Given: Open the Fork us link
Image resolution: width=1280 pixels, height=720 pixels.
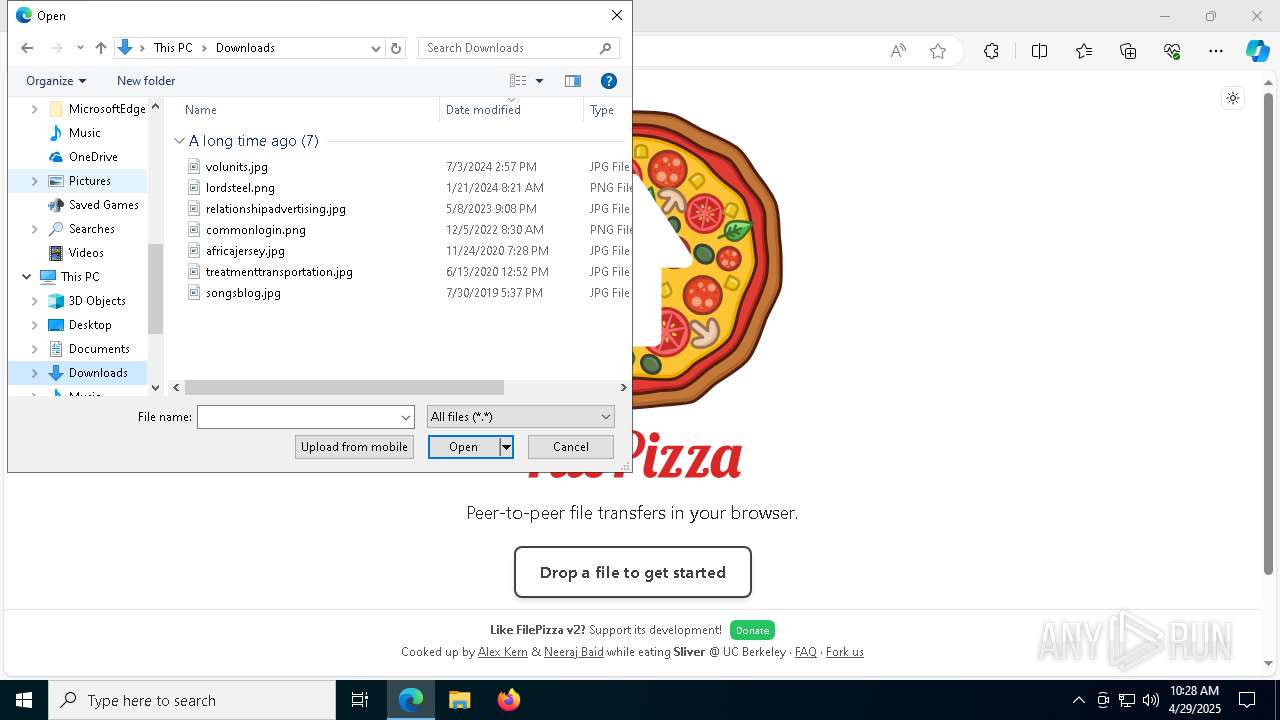Looking at the screenshot, I should (845, 652).
